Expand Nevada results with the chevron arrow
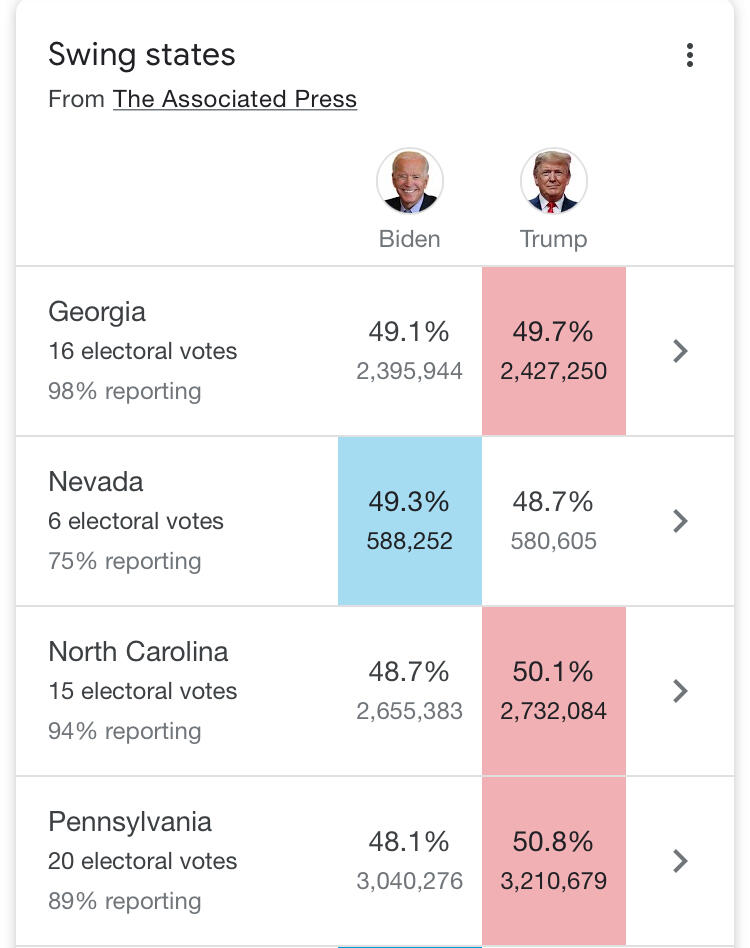This screenshot has width=750, height=948. point(681,521)
